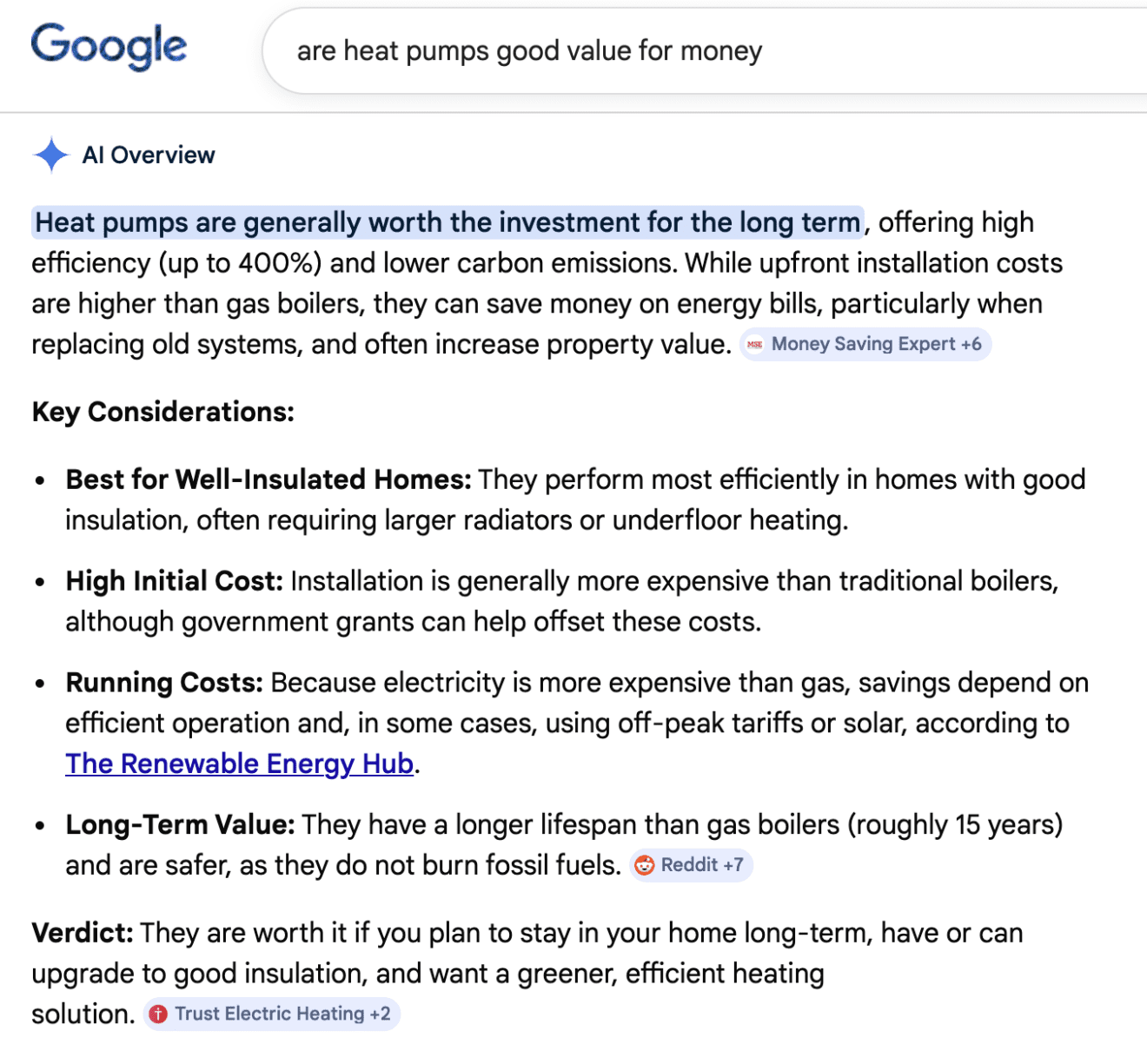Click the Reddit logo icon
The height and width of the screenshot is (1064, 1147).
645,865
